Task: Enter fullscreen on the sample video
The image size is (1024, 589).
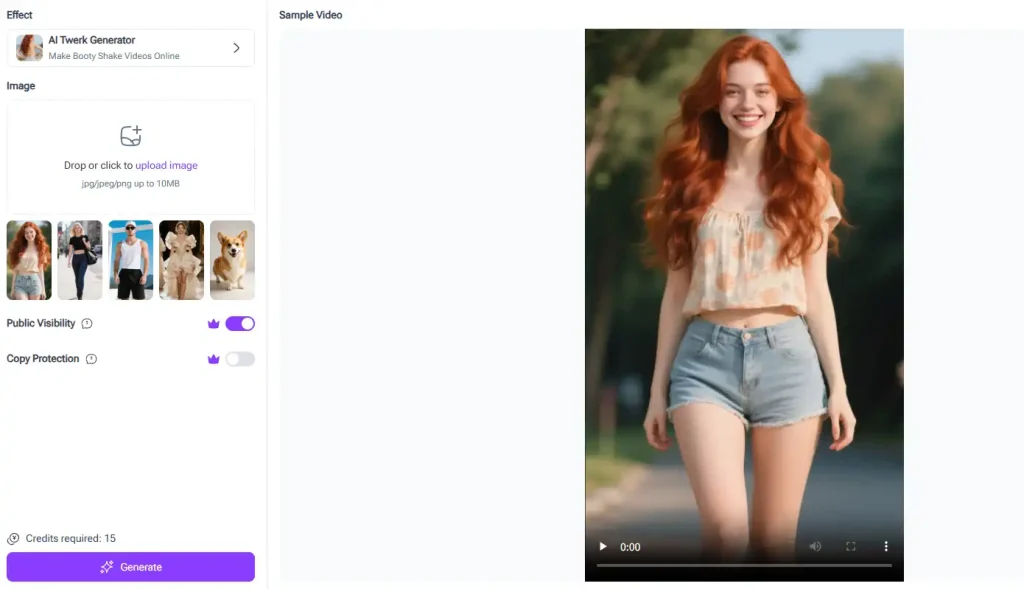Action: click(851, 547)
